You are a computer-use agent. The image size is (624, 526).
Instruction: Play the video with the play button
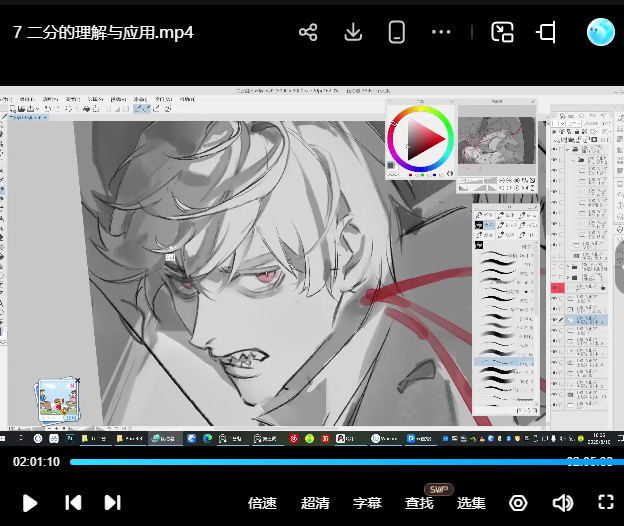(30, 503)
